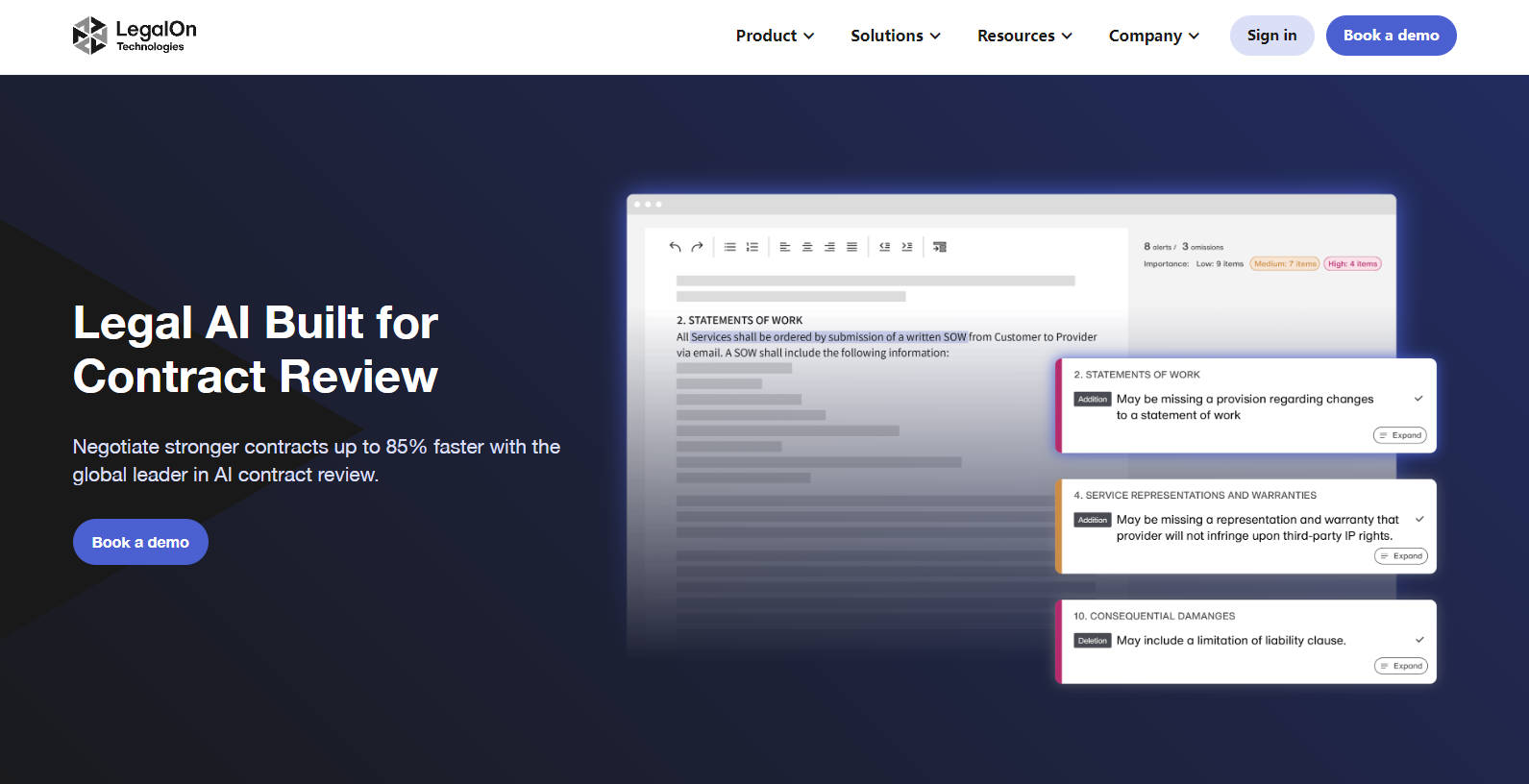Click the 'Legal AI Built for Contract Review' headline

[256, 350]
